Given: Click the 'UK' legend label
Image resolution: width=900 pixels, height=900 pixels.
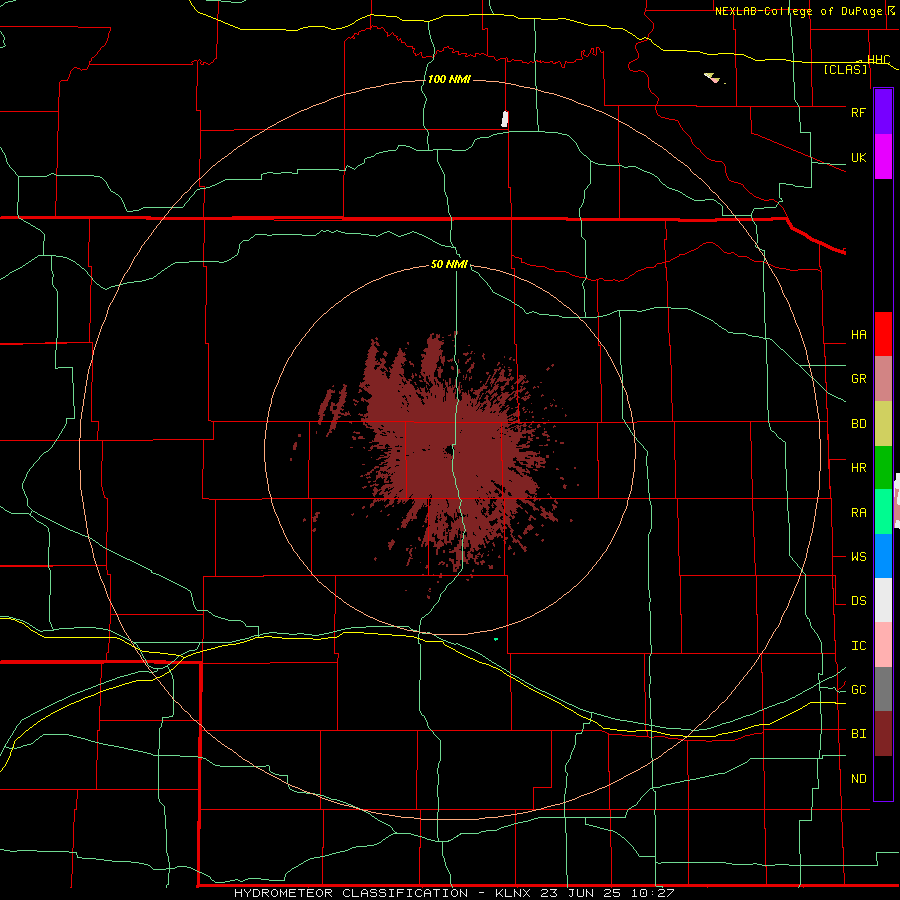Looking at the screenshot, I should (x=858, y=157).
